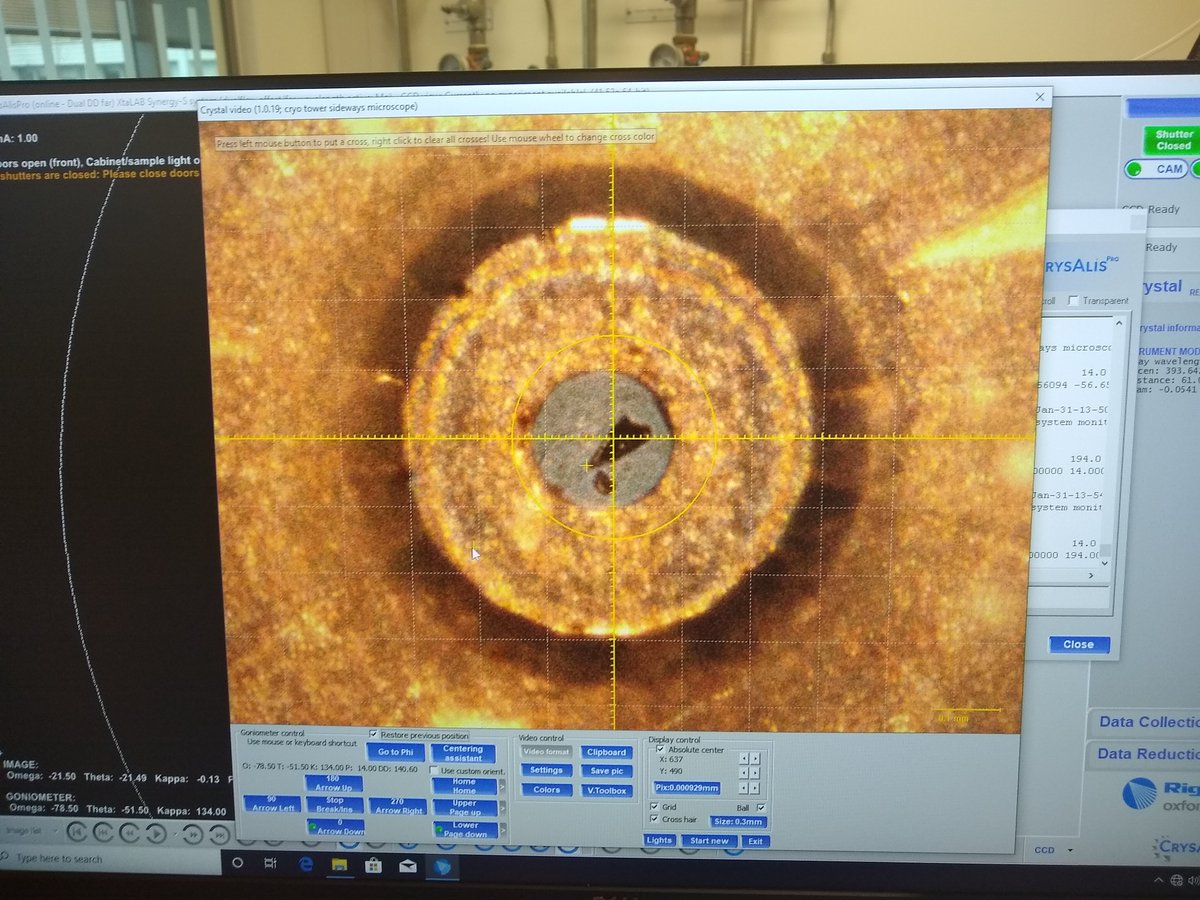Enable Use custom orient. checkbox

click(x=434, y=770)
